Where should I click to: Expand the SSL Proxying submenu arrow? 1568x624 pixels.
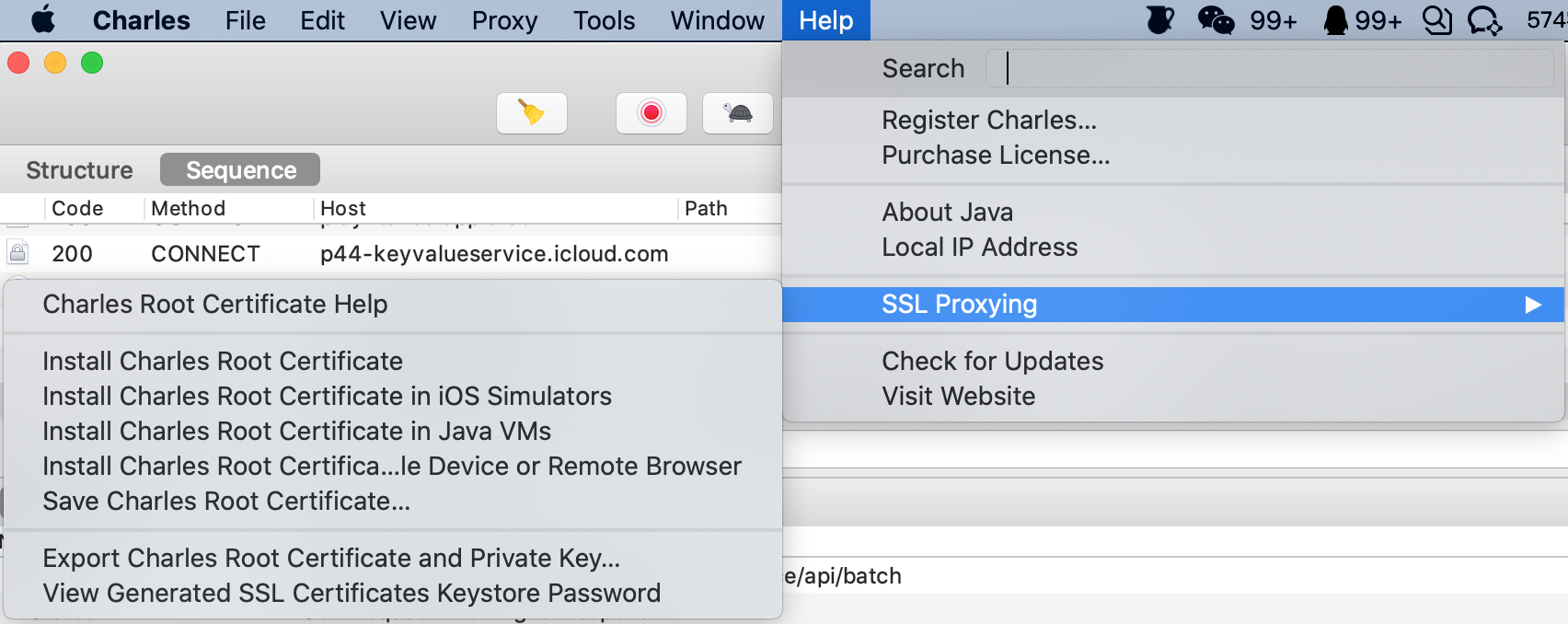coord(1532,305)
